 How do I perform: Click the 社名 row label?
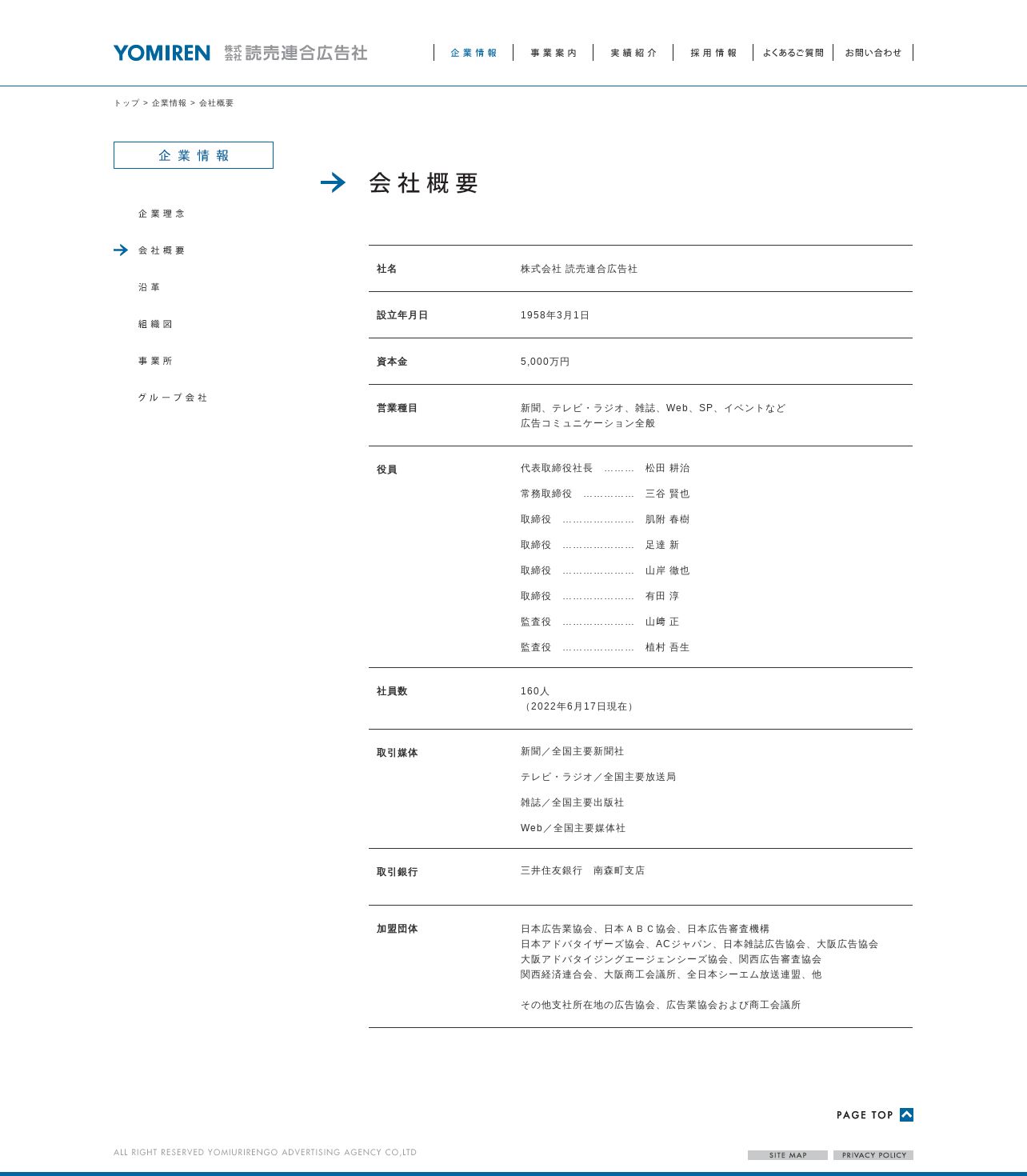pos(387,269)
